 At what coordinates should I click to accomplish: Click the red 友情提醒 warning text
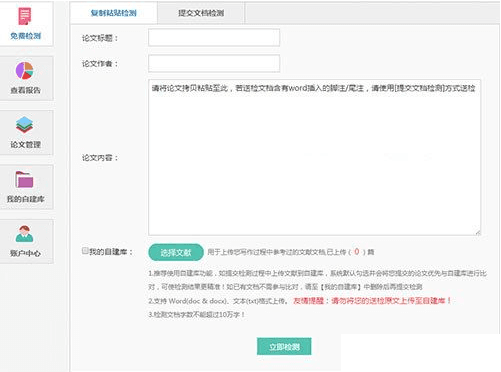pos(372,301)
